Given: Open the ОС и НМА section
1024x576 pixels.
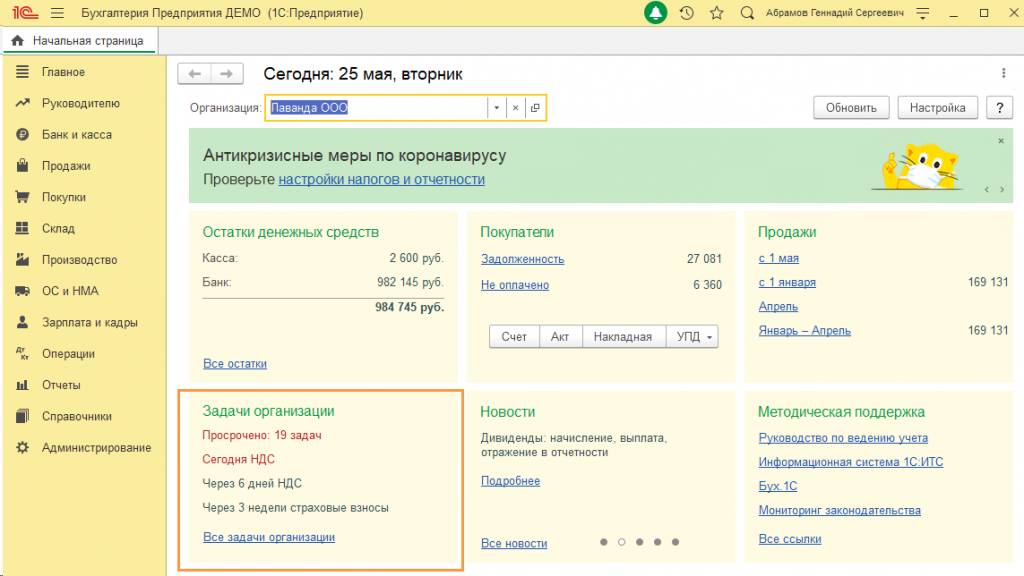Looking at the screenshot, I should pyautogui.click(x=70, y=291).
